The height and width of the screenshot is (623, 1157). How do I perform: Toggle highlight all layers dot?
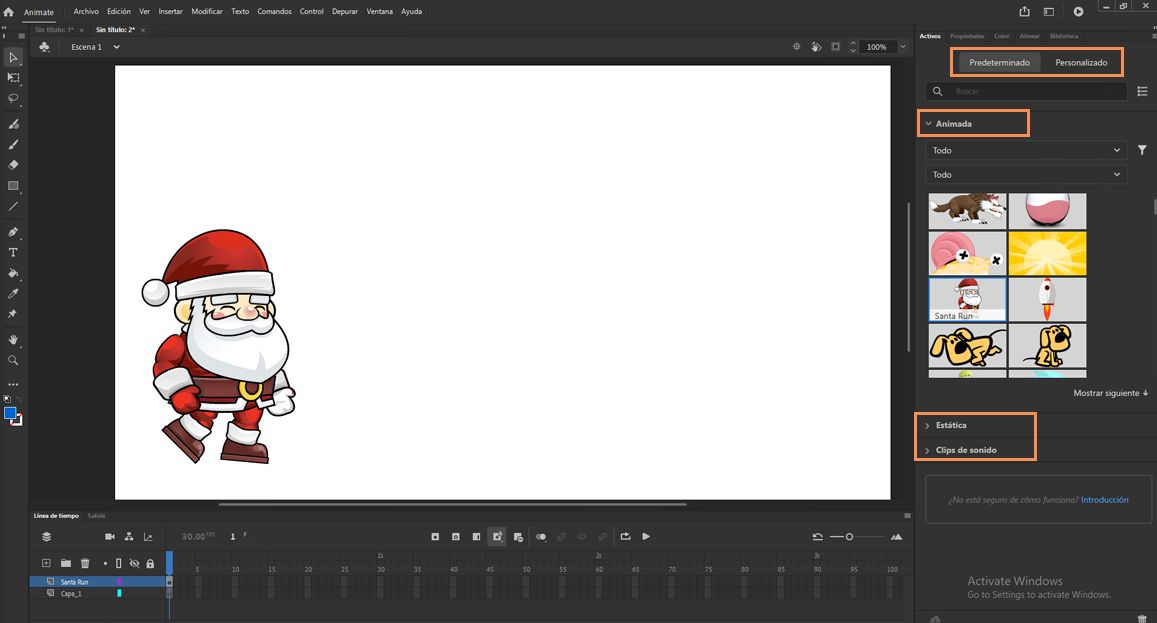(x=106, y=563)
